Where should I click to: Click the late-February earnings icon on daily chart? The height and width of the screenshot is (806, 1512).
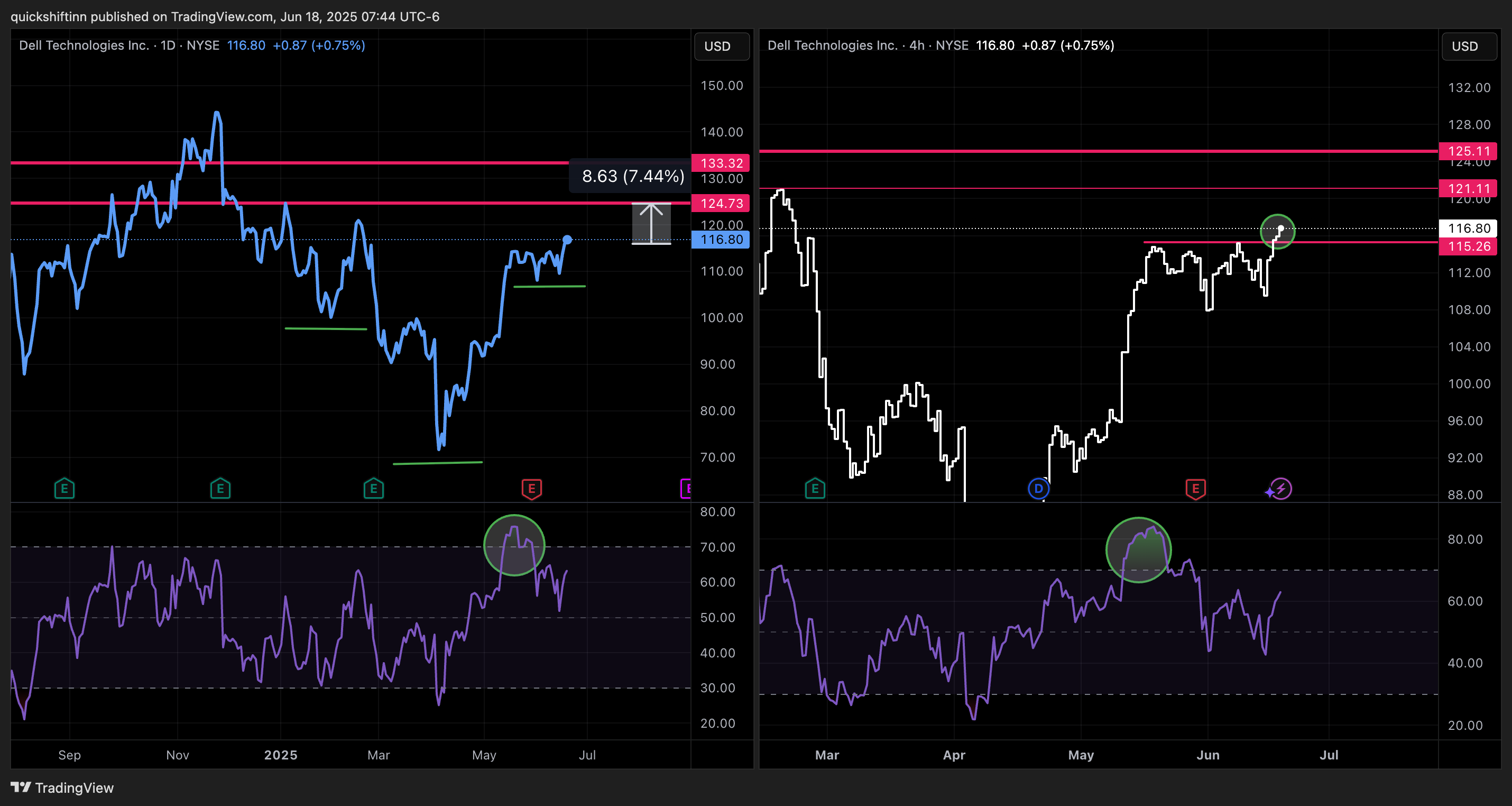pyautogui.click(x=373, y=489)
